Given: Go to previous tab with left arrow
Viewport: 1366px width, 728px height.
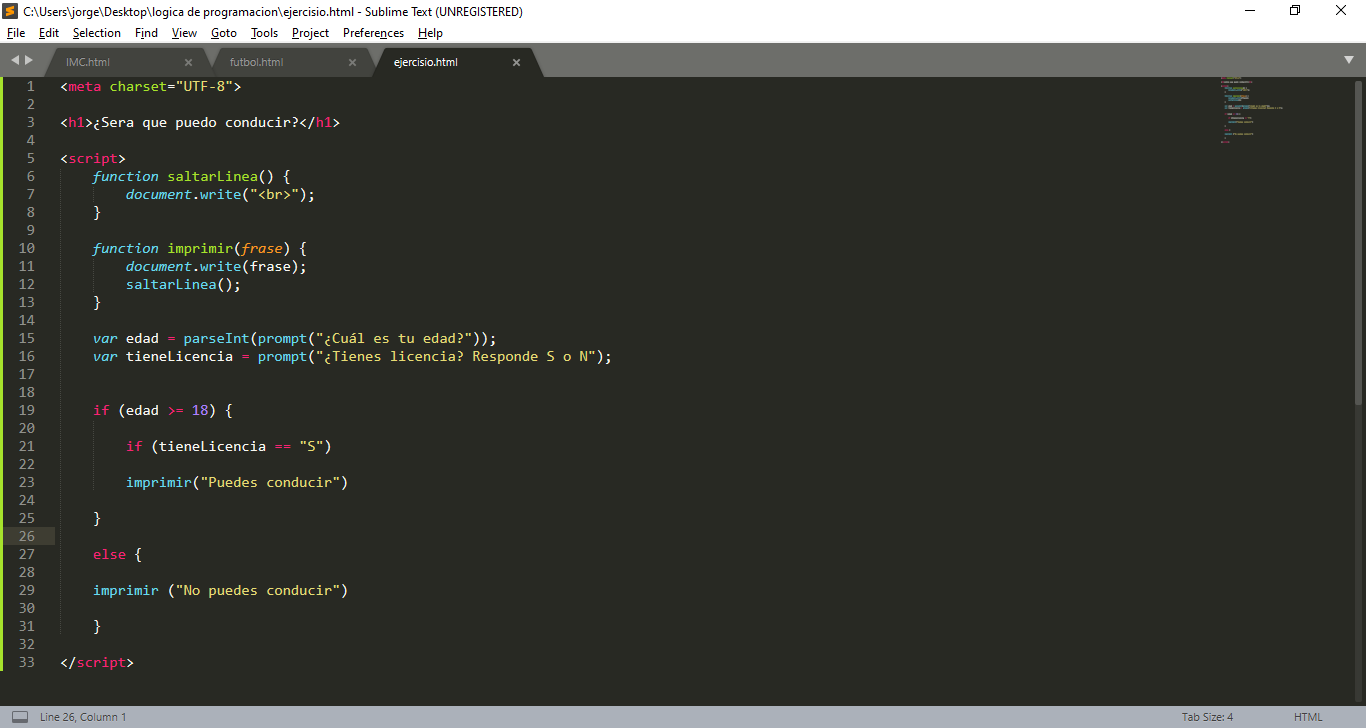Looking at the screenshot, I should point(15,61).
